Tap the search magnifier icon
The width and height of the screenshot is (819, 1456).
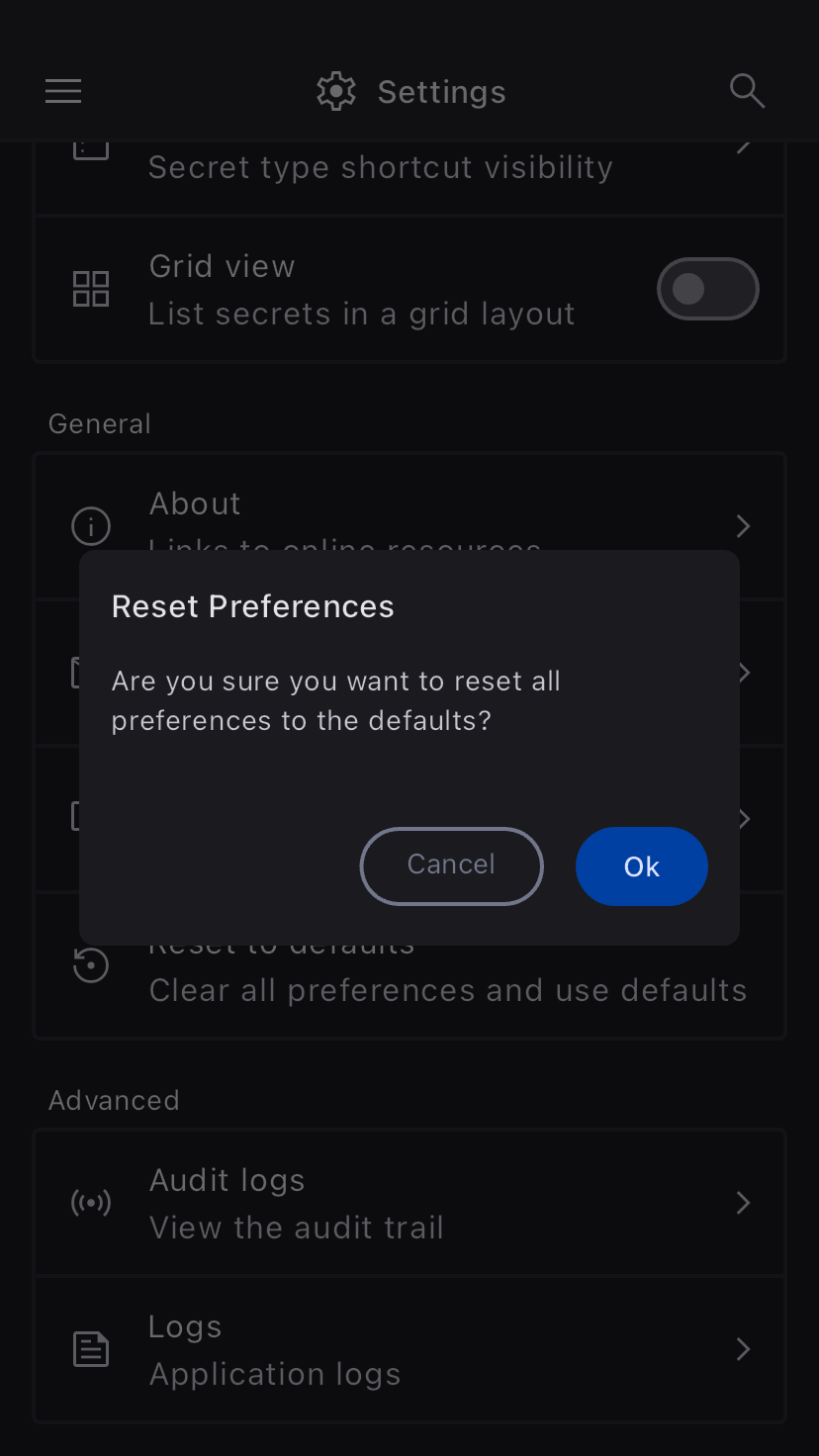(747, 91)
